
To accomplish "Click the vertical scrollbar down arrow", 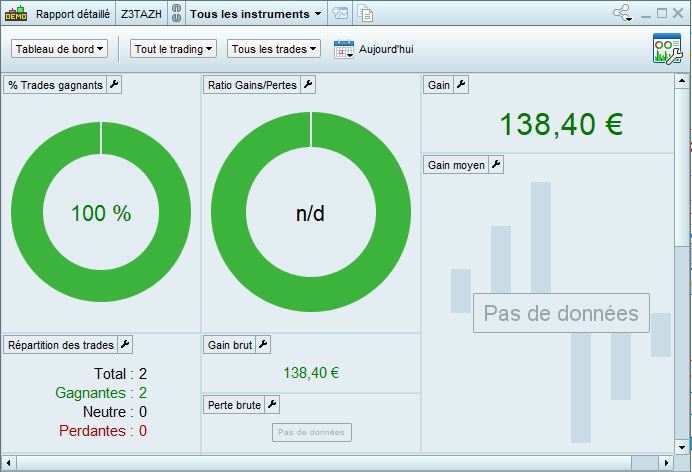I will pyautogui.click(x=681, y=446).
